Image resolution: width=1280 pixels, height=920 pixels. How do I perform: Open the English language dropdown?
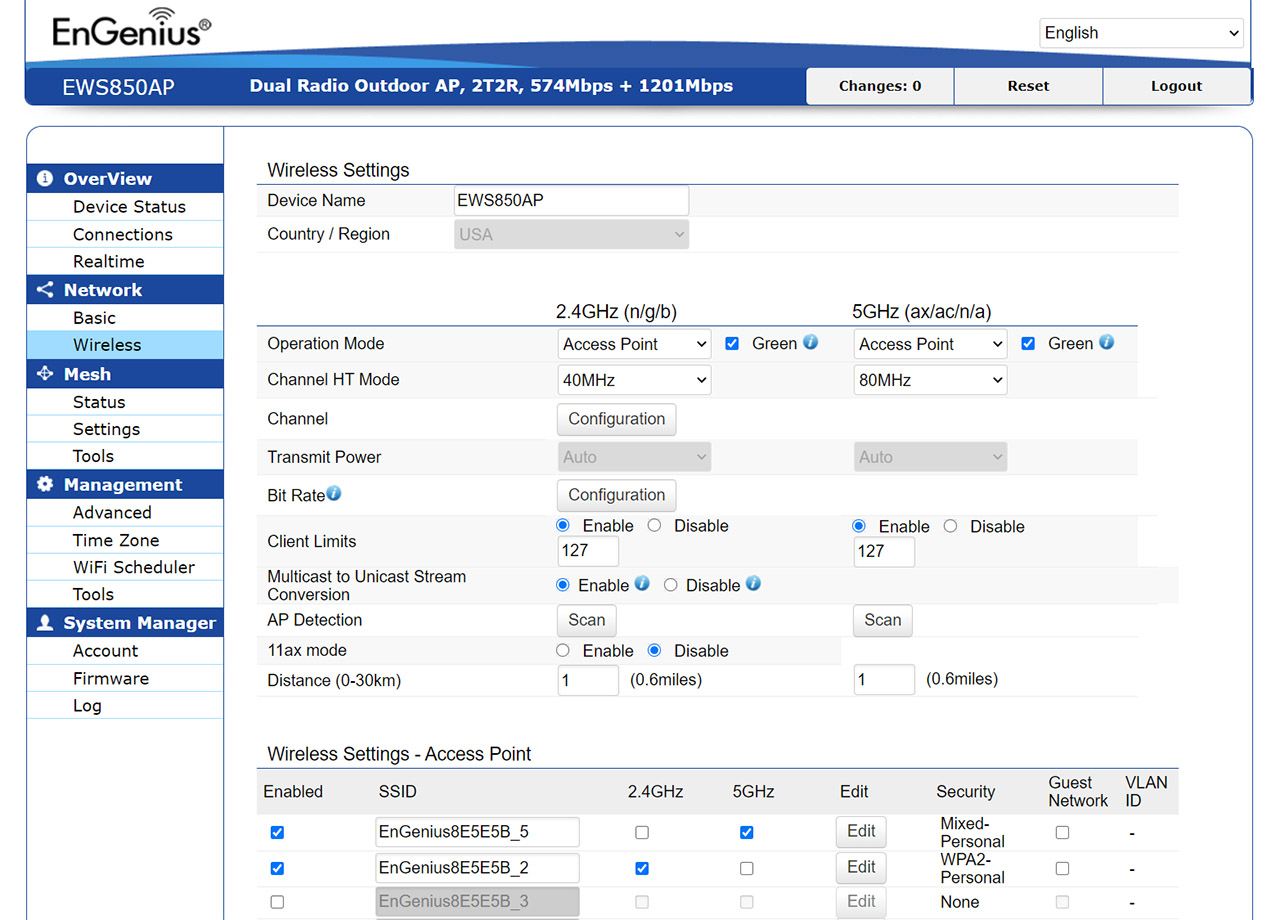pos(1141,33)
